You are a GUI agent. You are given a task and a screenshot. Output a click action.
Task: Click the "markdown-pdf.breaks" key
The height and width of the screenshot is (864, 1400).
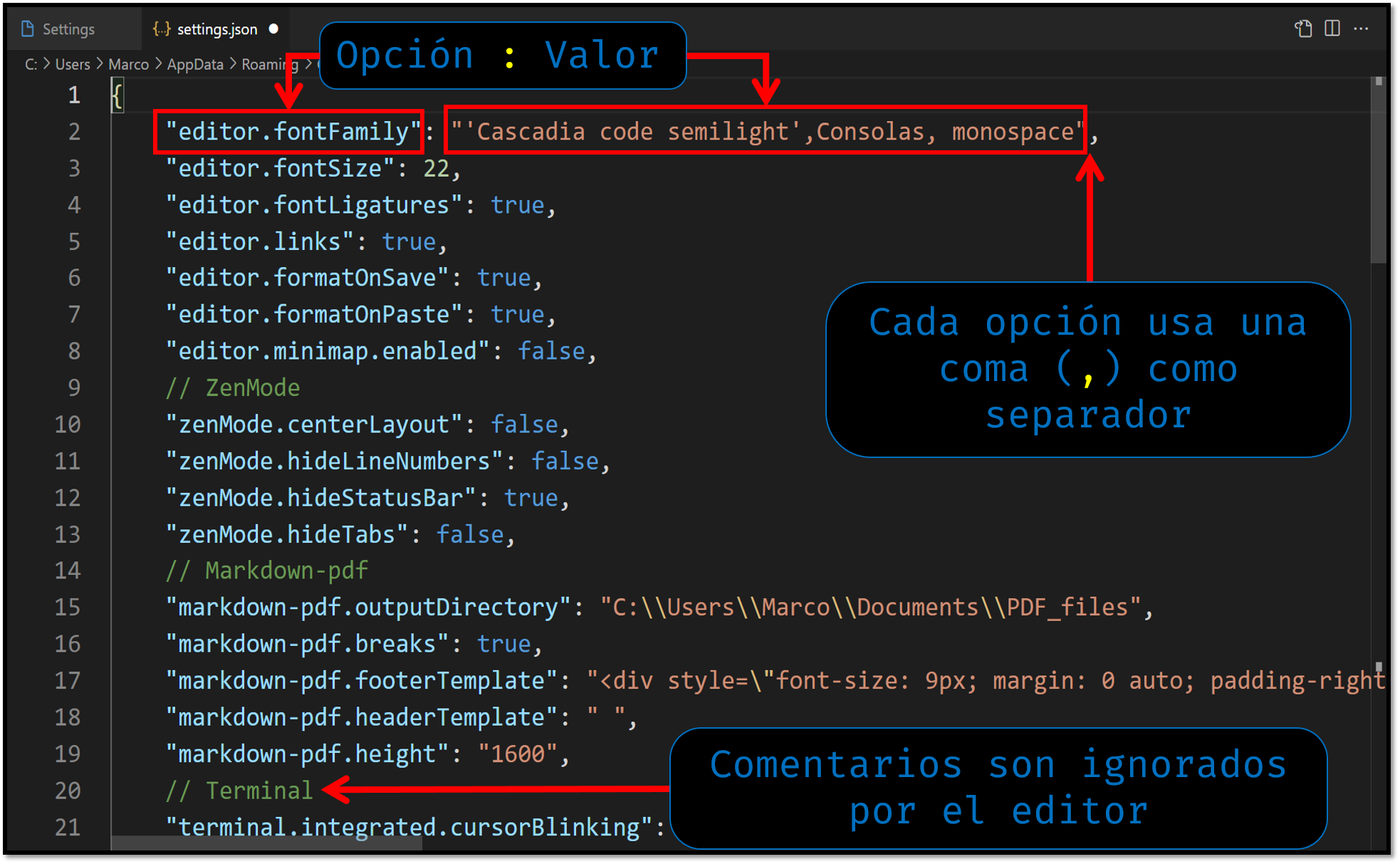[x=307, y=645]
